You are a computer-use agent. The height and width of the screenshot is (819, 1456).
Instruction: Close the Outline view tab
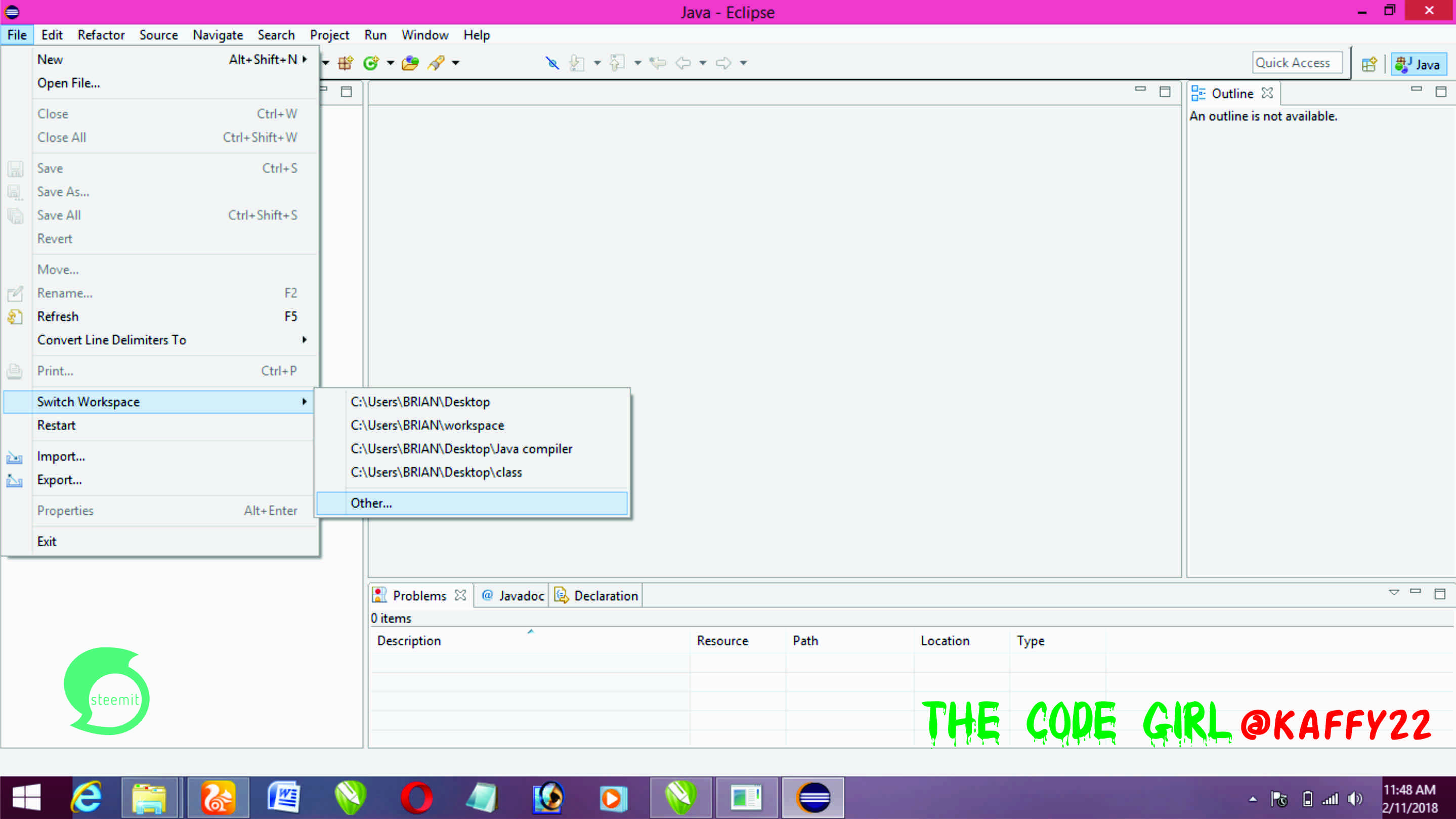1267,93
